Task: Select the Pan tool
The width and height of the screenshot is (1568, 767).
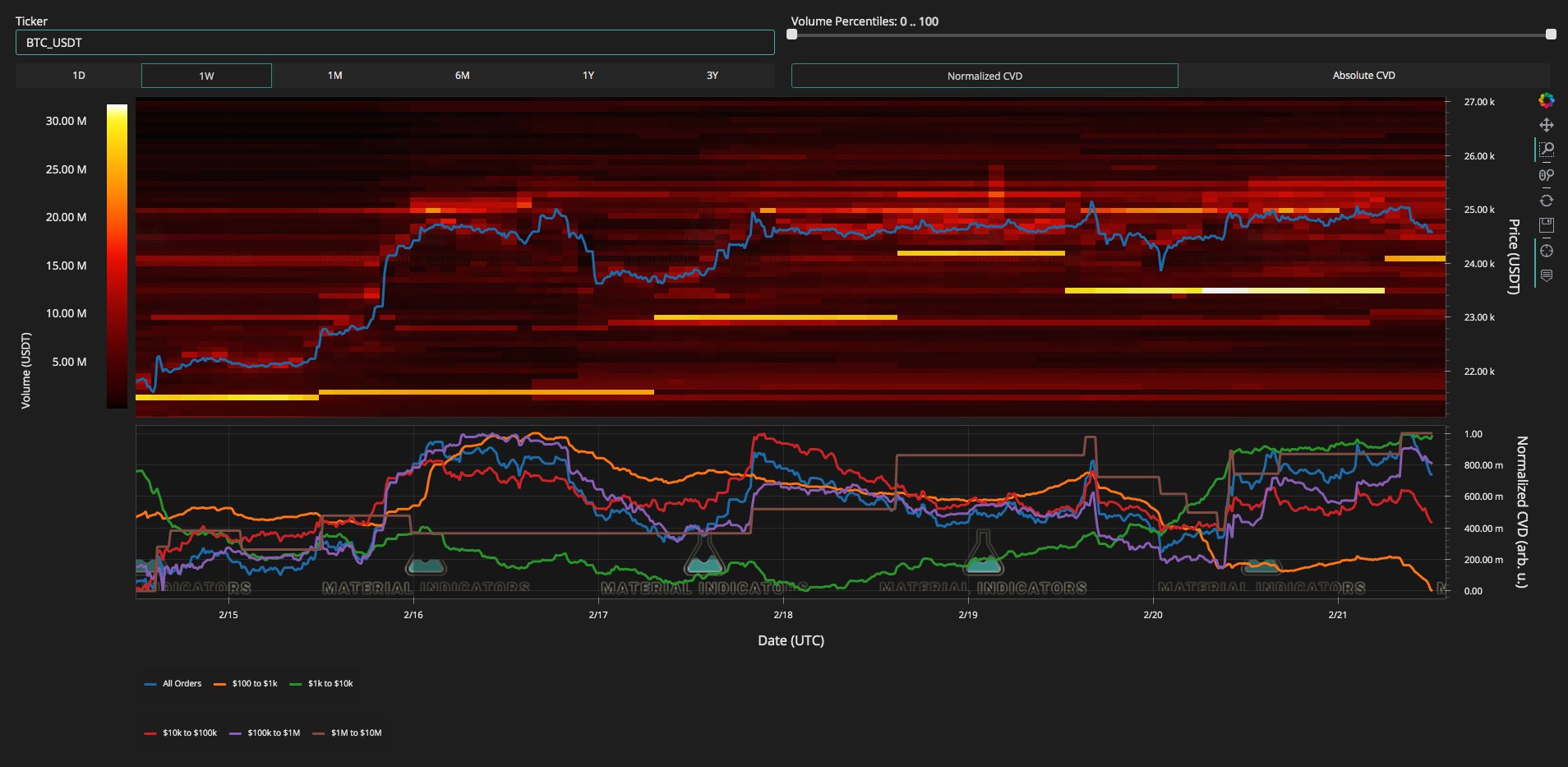Action: point(1546,125)
